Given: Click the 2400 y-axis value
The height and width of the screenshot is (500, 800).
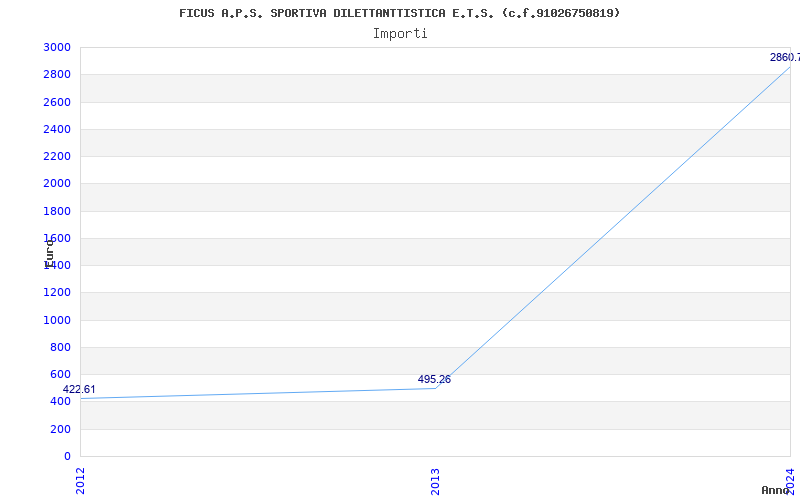Looking at the screenshot, I should tap(57, 129).
